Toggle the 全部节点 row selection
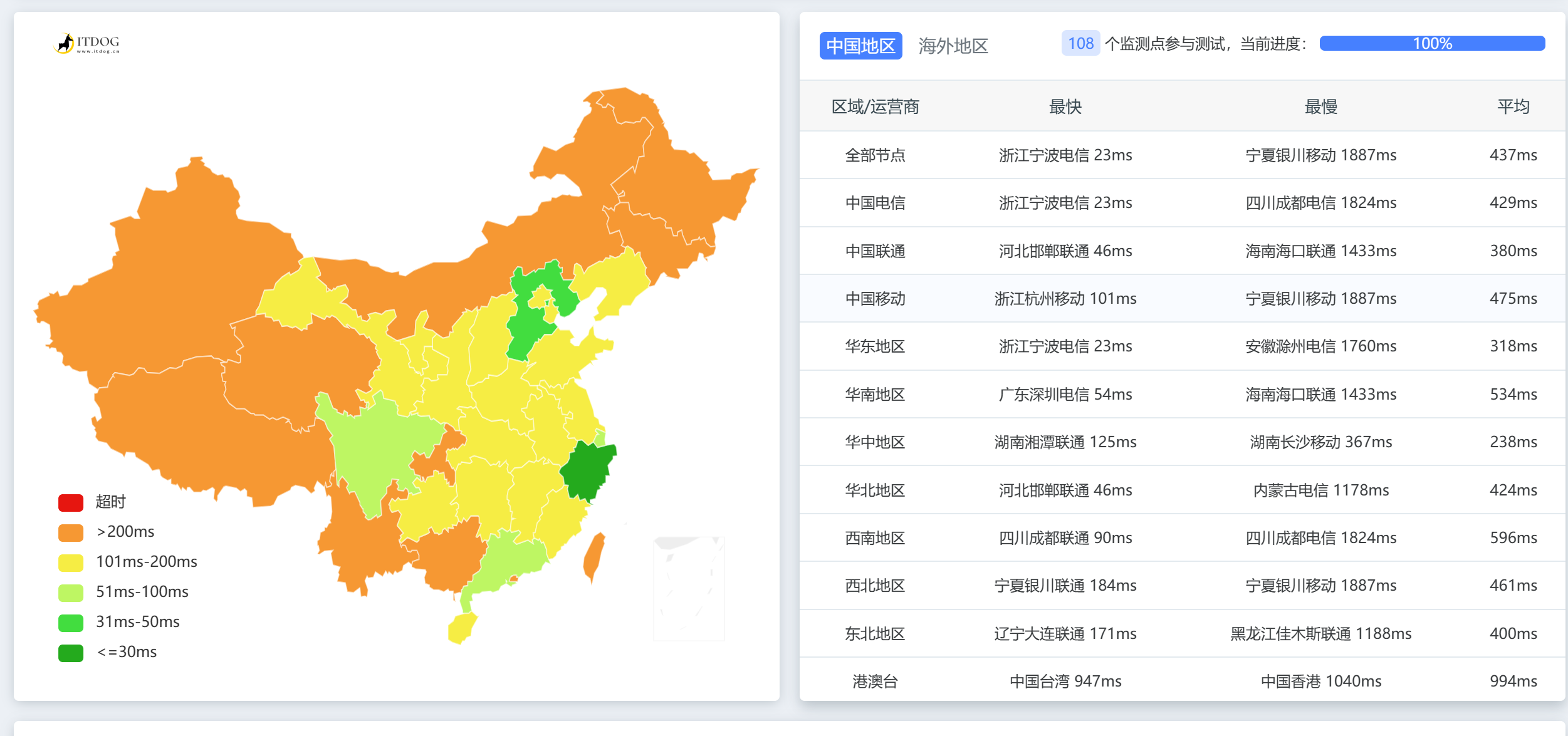 (x=875, y=155)
